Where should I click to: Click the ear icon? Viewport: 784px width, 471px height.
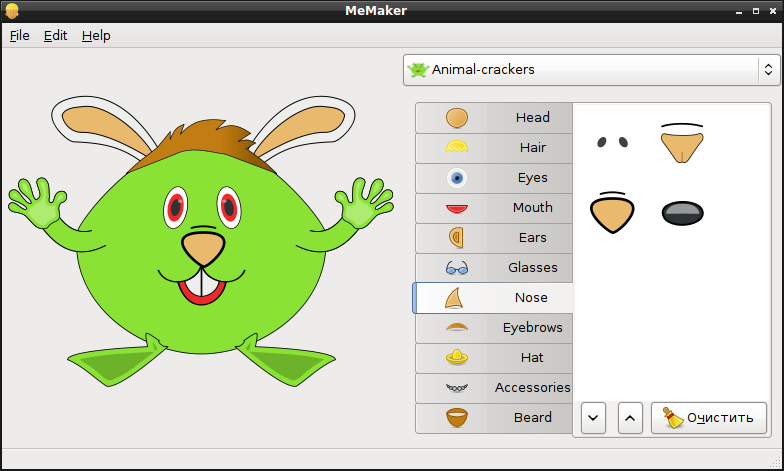tap(456, 238)
